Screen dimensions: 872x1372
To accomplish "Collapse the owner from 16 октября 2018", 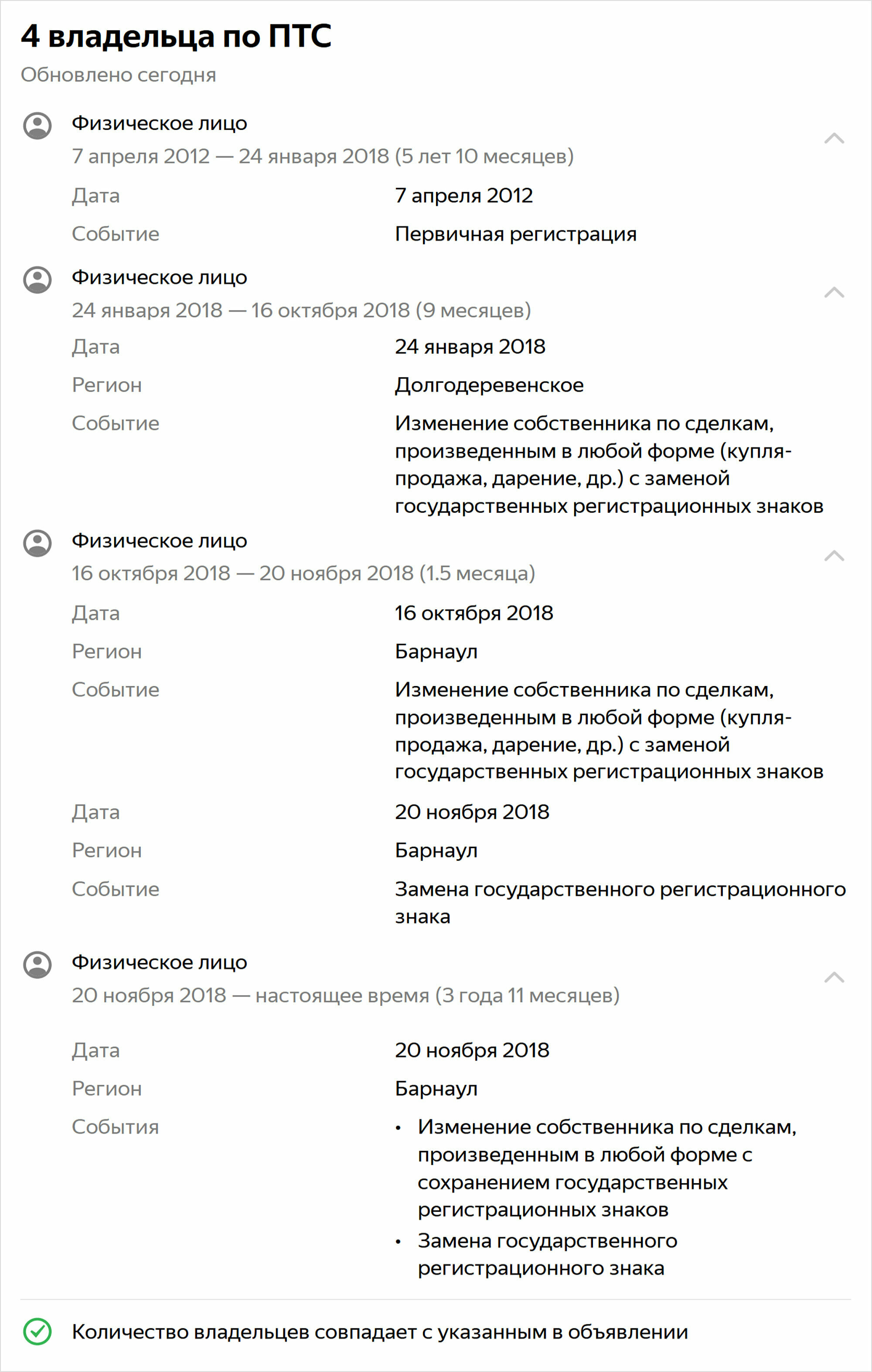I will (x=834, y=556).
